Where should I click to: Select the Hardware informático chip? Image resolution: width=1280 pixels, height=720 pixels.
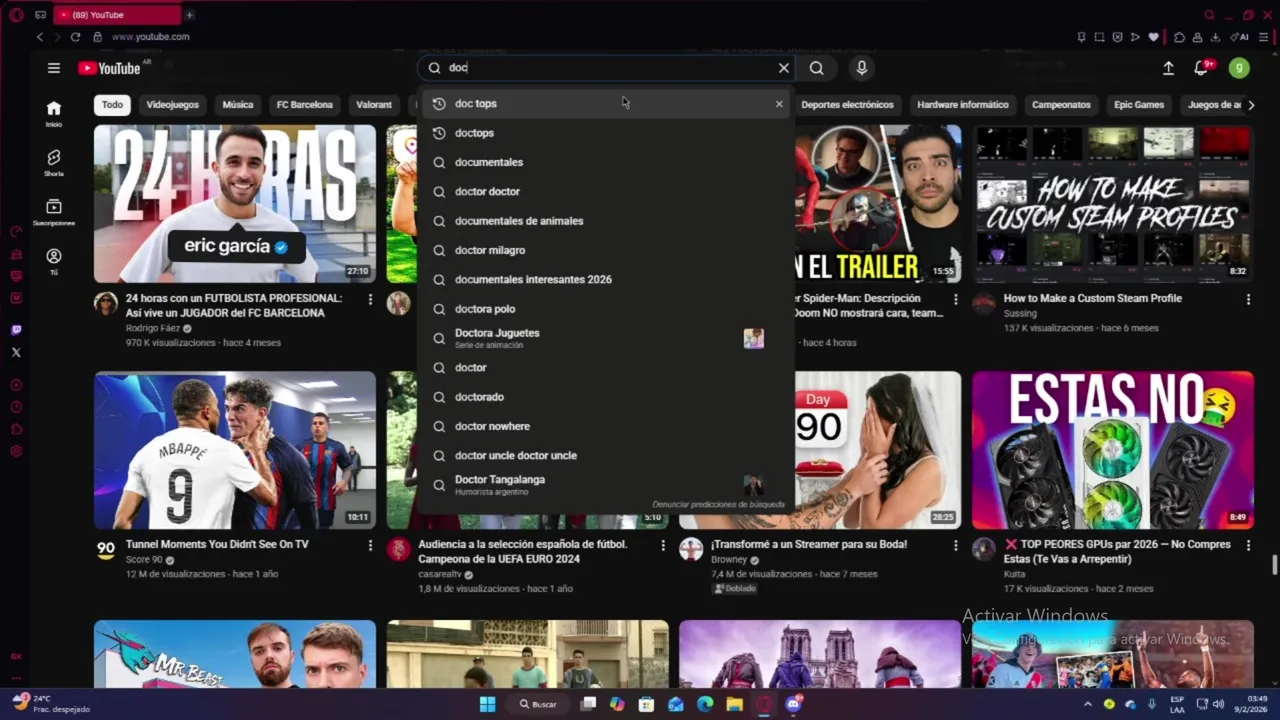(963, 104)
